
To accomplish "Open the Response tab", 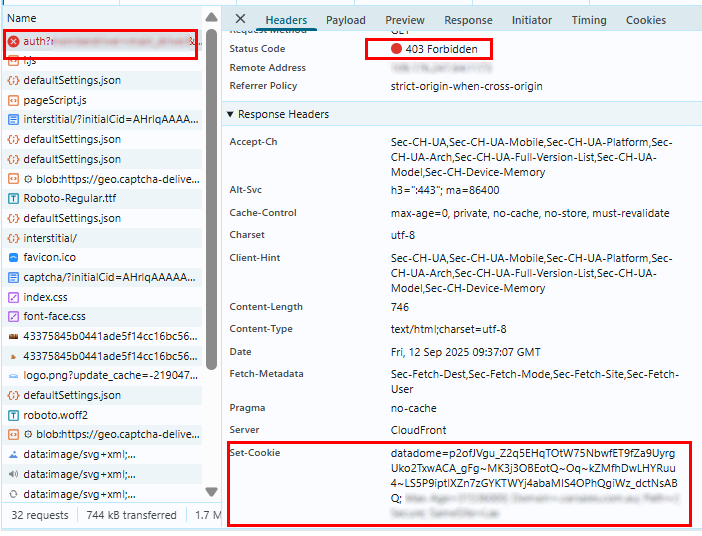I will (x=468, y=20).
